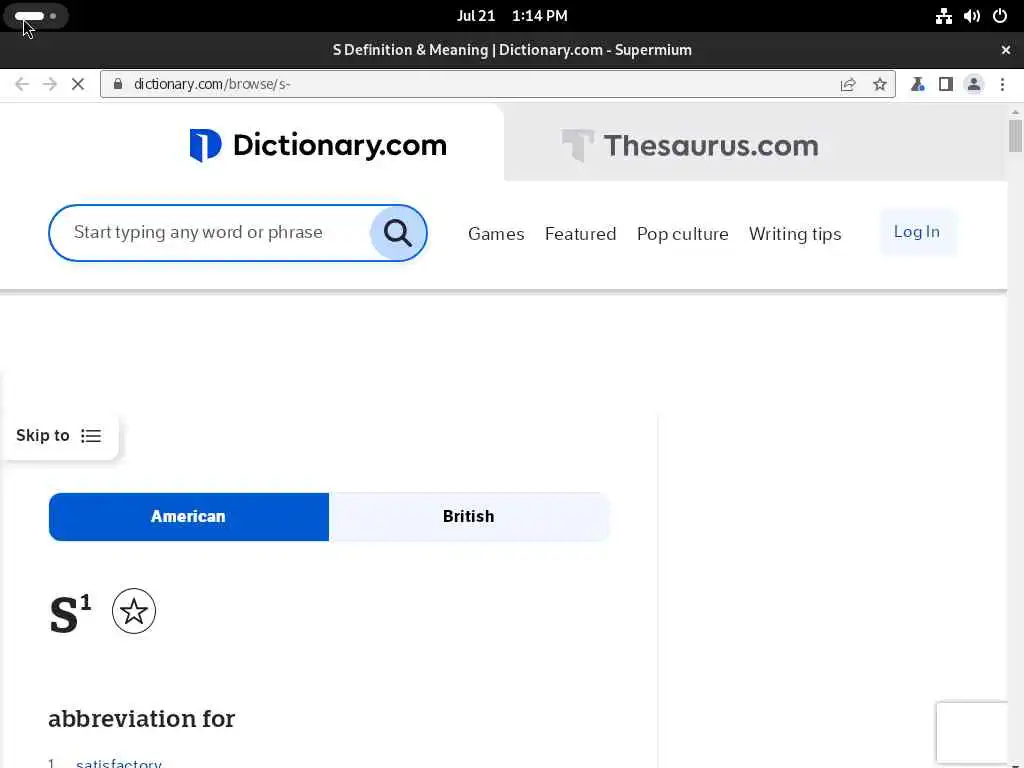The image size is (1024, 768).
Task: Close the Supermium browser window
Action: coord(1006,50)
